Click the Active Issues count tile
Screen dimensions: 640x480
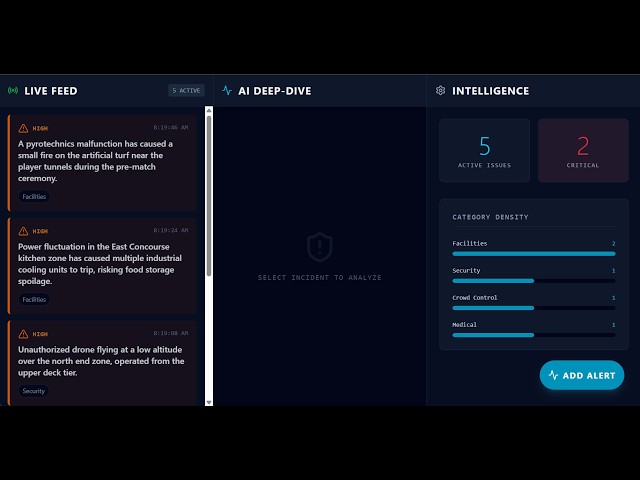(484, 150)
